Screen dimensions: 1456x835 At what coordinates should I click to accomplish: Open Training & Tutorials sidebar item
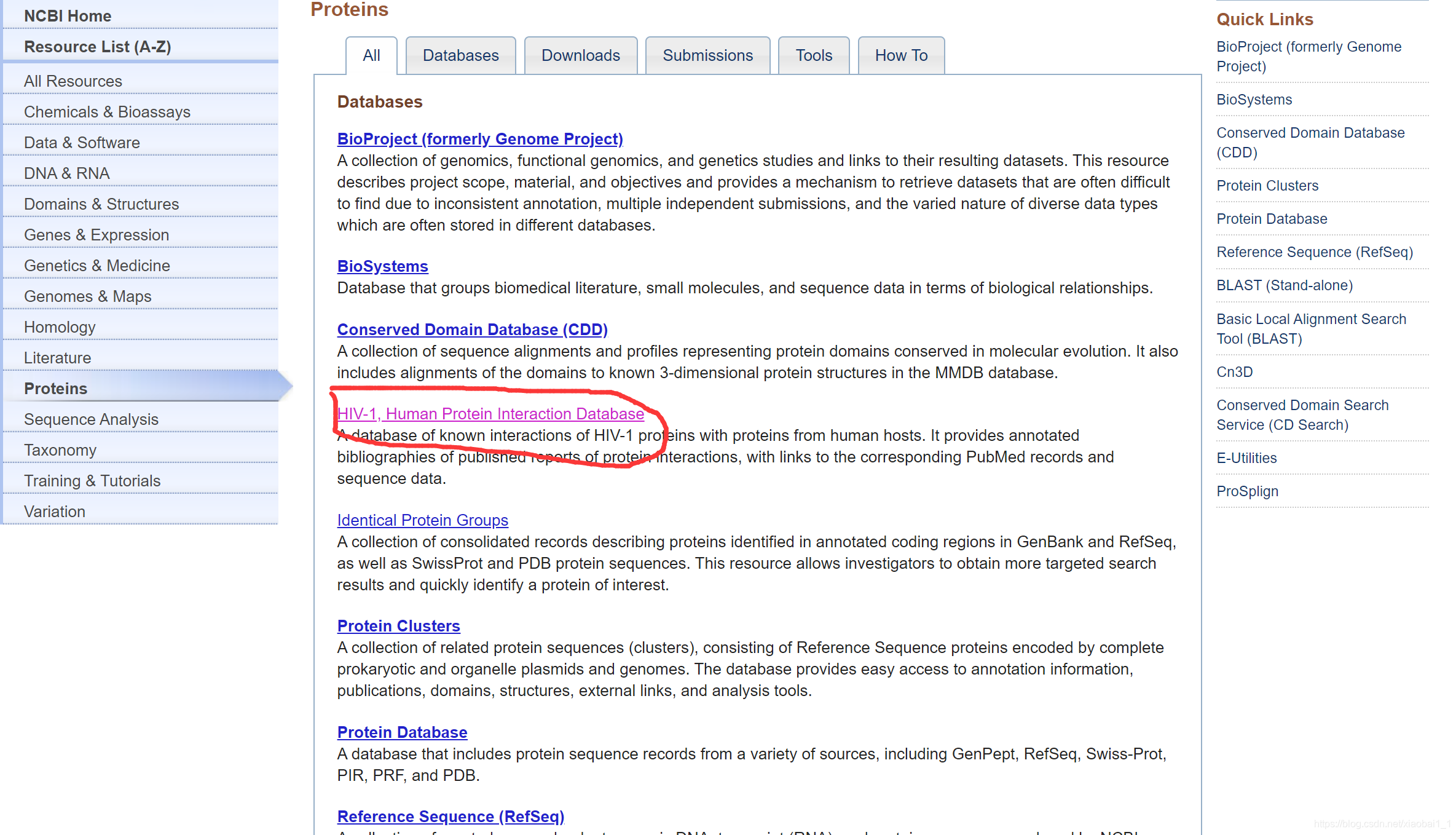pyautogui.click(x=92, y=481)
